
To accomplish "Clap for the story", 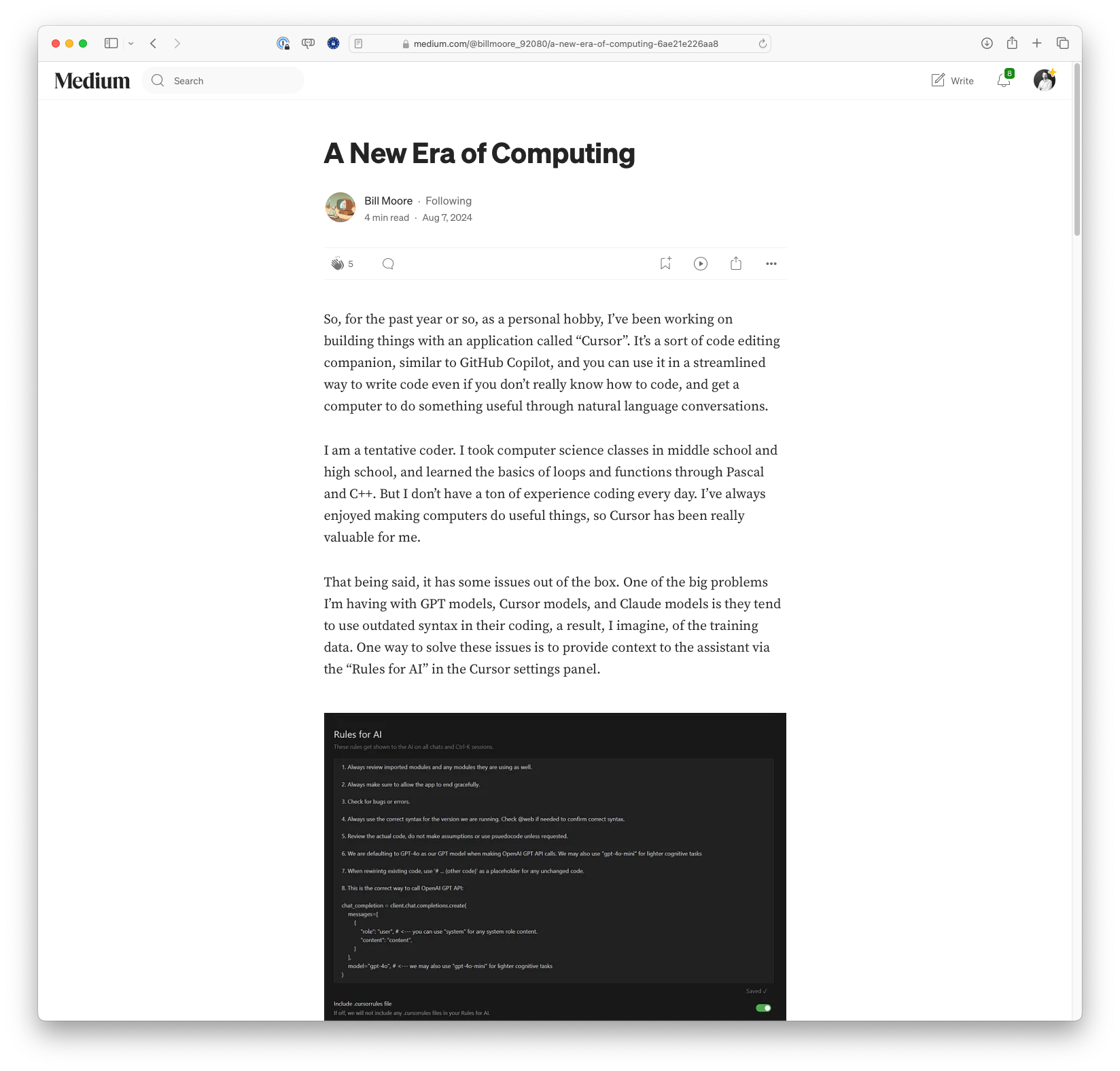I will (338, 264).
